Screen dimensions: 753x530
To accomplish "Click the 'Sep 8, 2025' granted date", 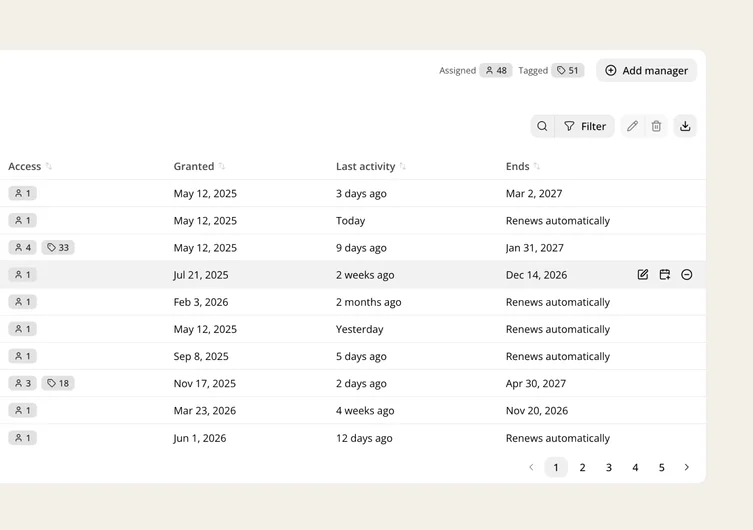I will tap(201, 356).
